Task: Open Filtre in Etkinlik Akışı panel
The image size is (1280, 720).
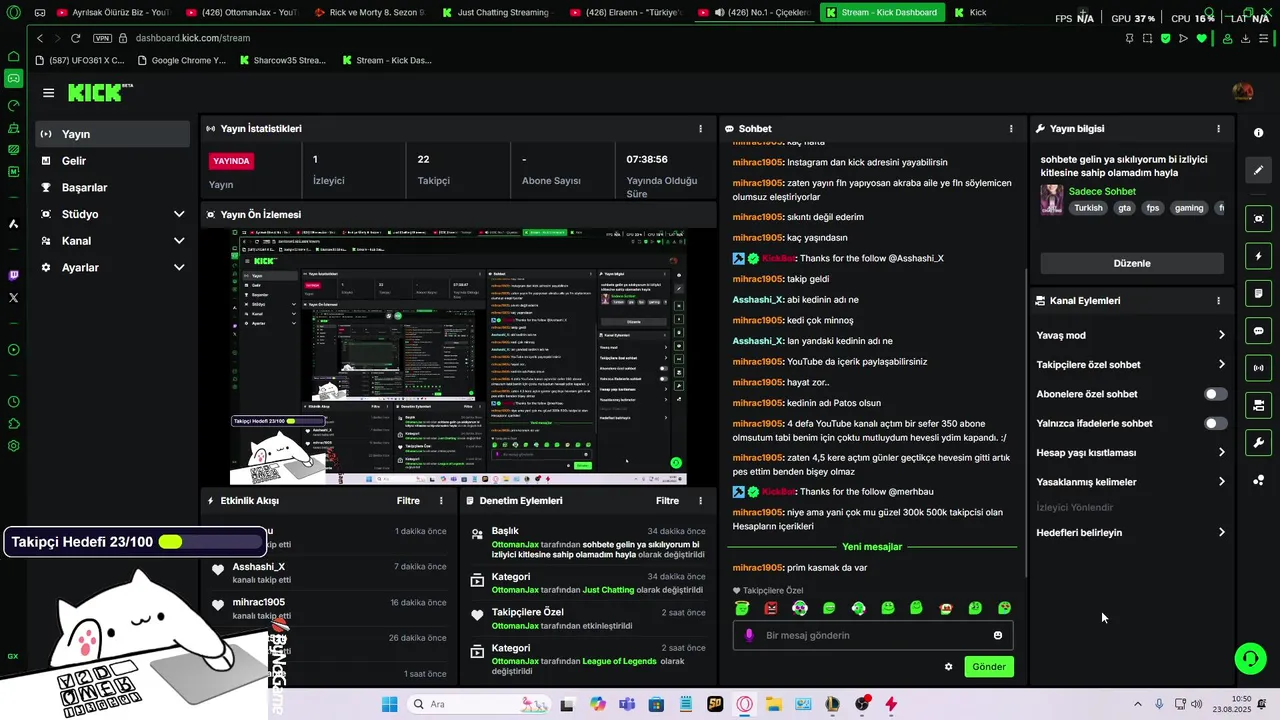Action: [408, 501]
